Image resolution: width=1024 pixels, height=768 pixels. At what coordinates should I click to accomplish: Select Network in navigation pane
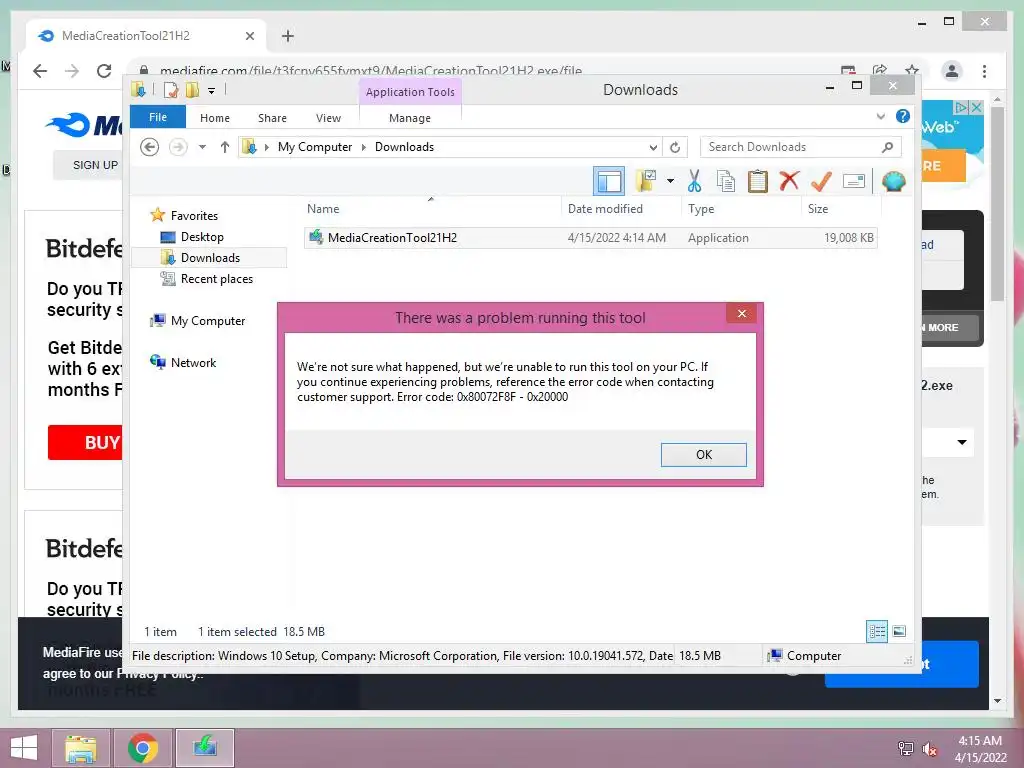point(193,362)
